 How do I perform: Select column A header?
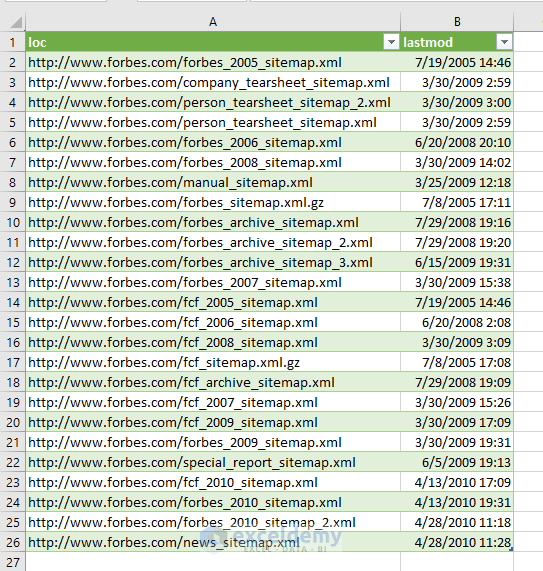[213, 22]
